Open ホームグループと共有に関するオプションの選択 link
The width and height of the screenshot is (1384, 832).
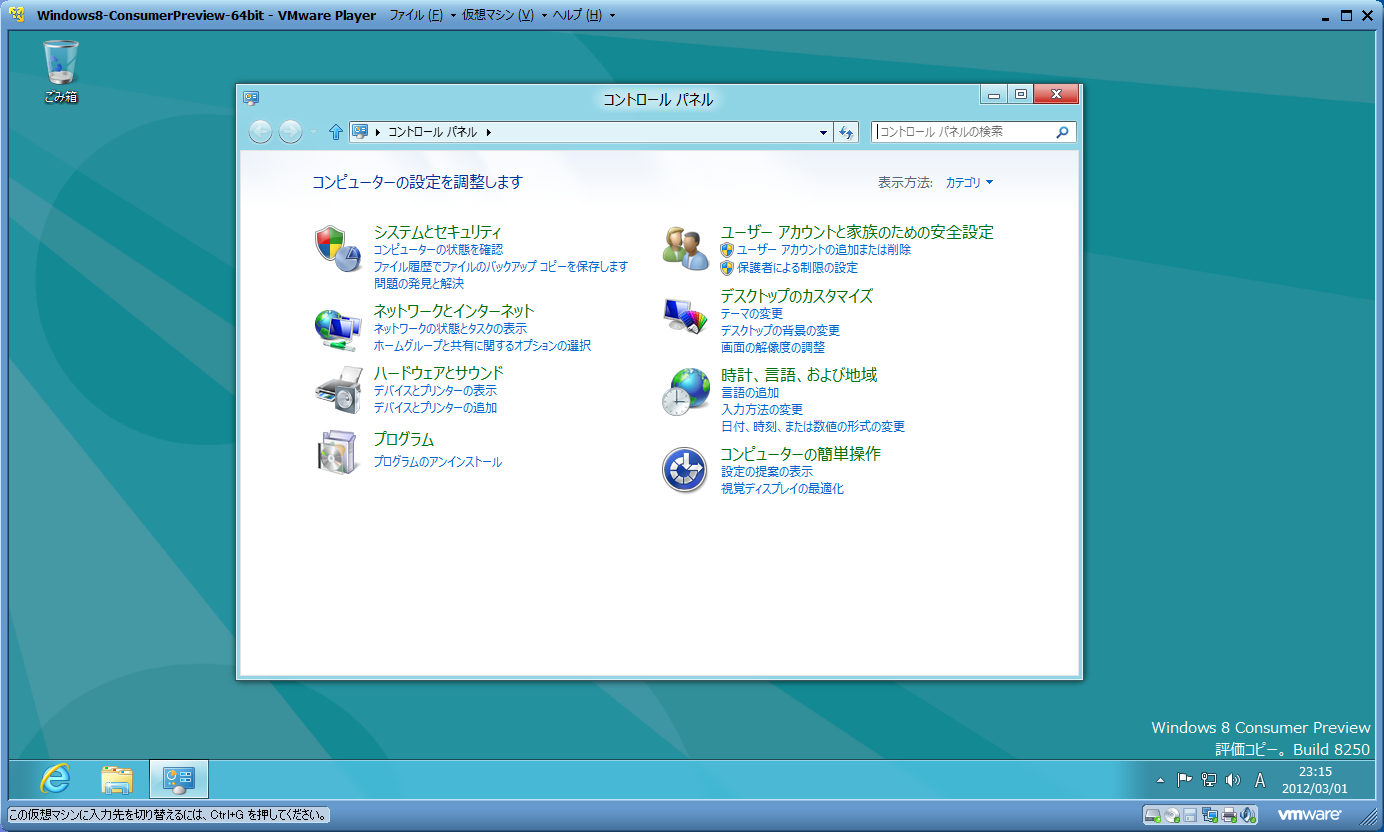pyautogui.click(x=482, y=346)
